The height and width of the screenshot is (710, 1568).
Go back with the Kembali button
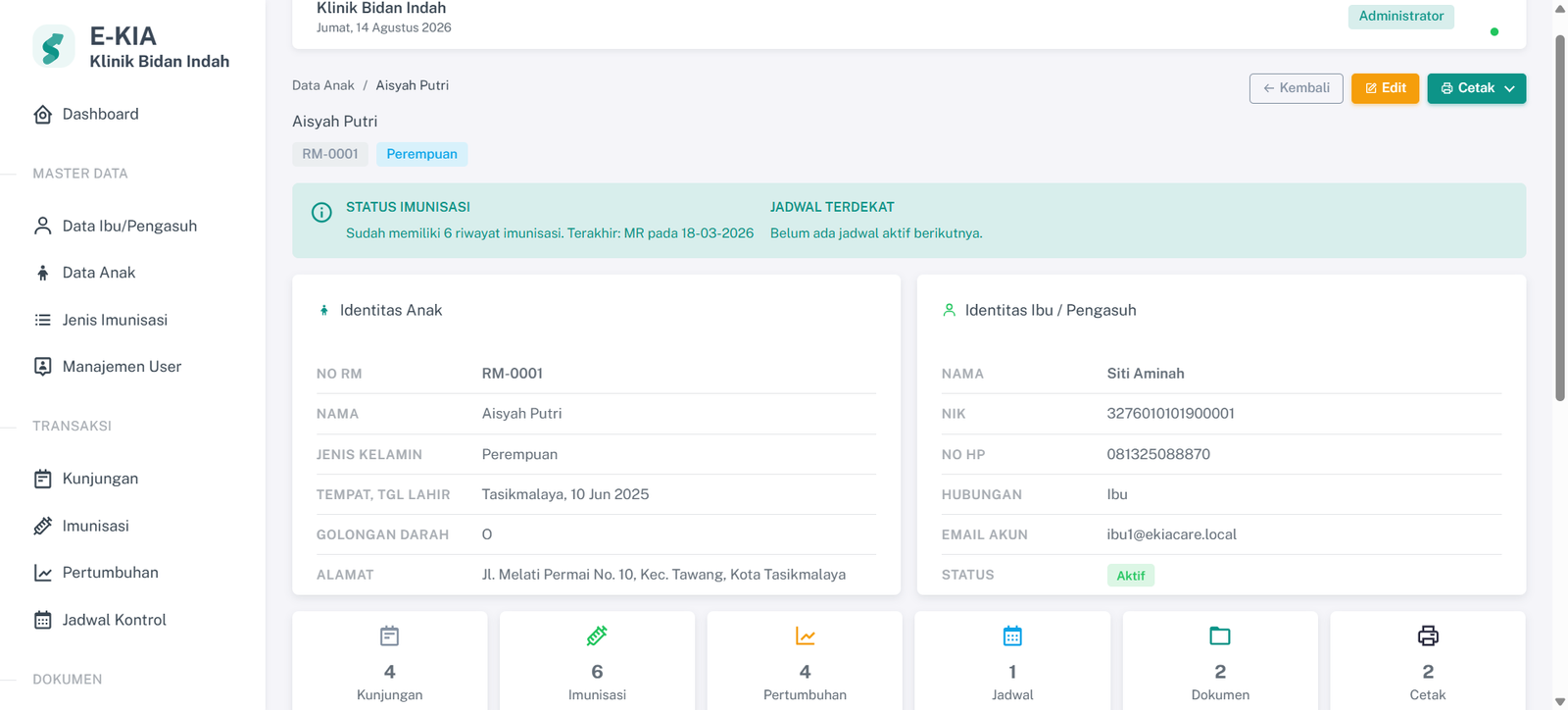click(x=1296, y=88)
